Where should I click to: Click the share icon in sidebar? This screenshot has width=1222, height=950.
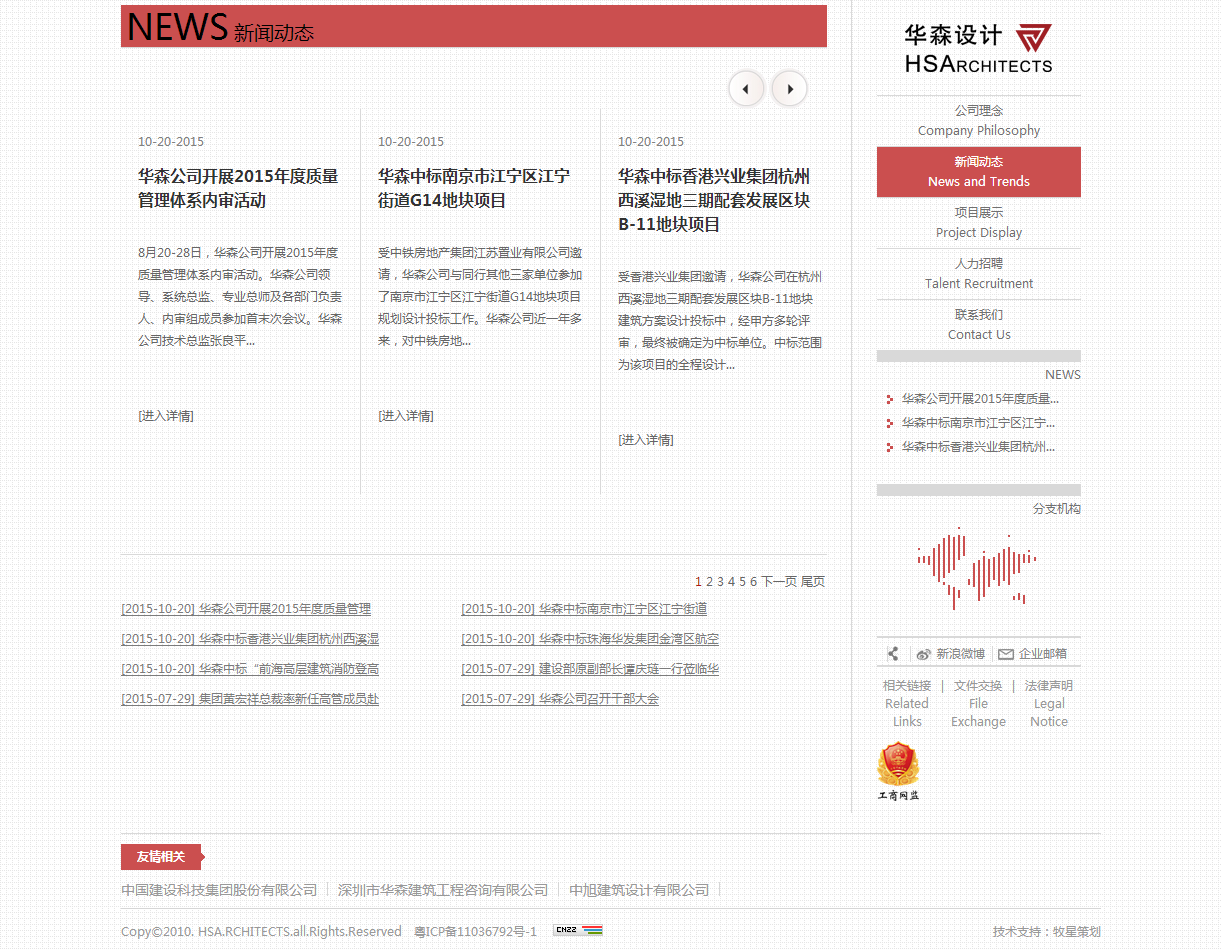coord(893,654)
